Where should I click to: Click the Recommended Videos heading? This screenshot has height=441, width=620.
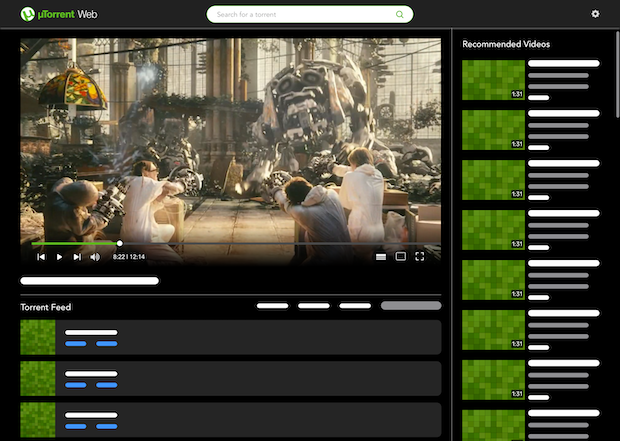coord(506,44)
